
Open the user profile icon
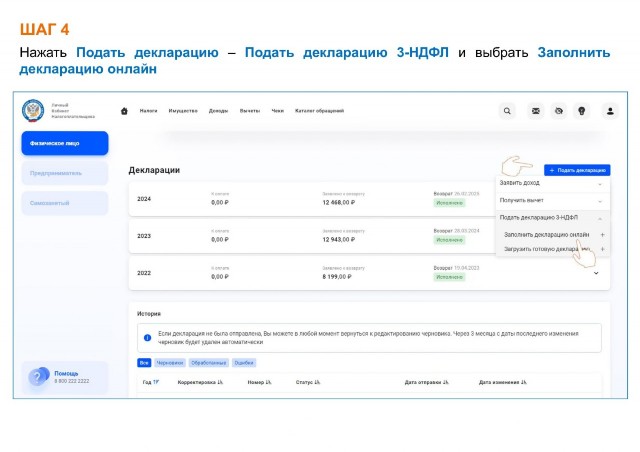click(x=611, y=111)
